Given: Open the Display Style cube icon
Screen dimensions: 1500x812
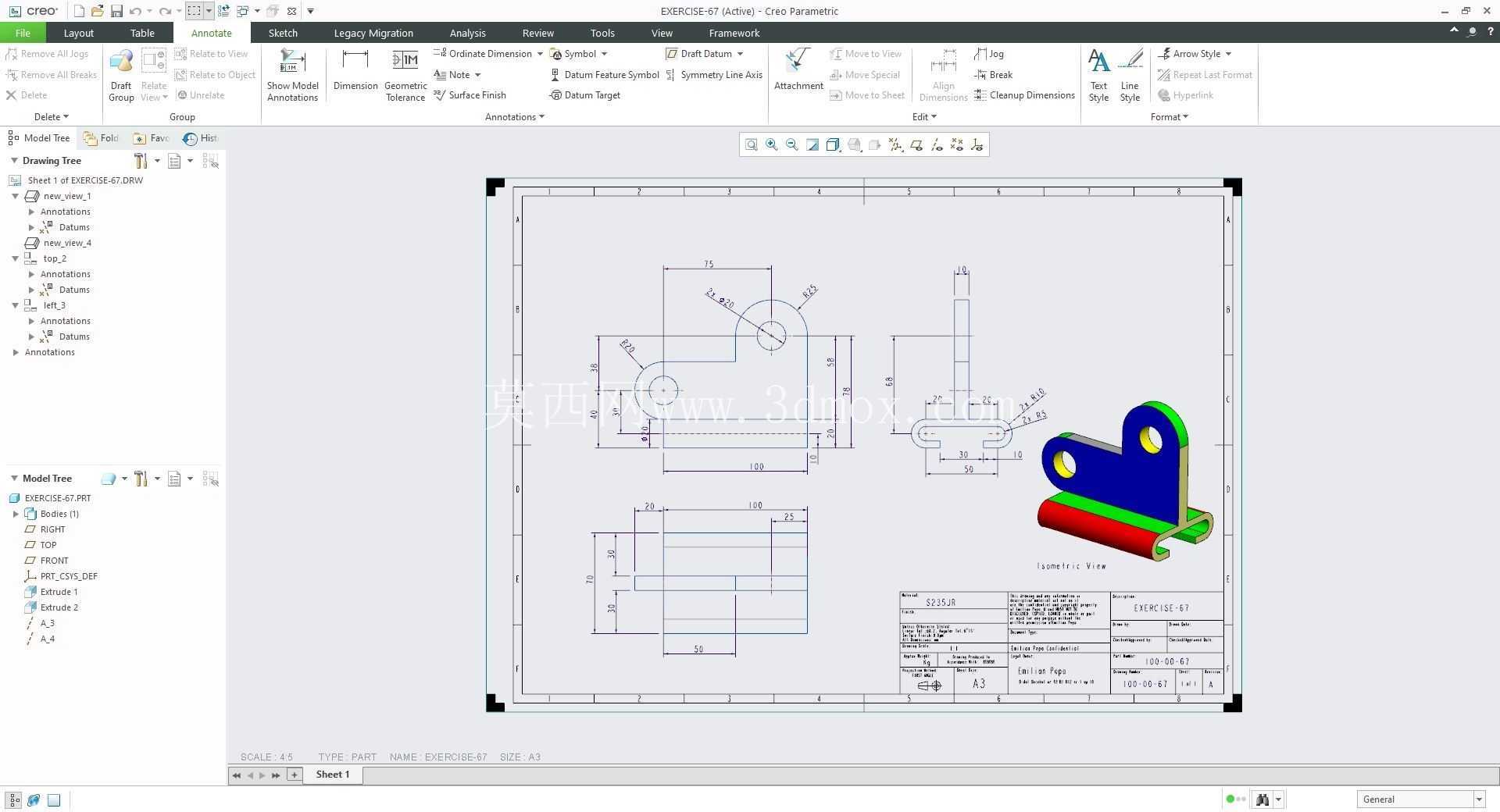Looking at the screenshot, I should point(833,145).
